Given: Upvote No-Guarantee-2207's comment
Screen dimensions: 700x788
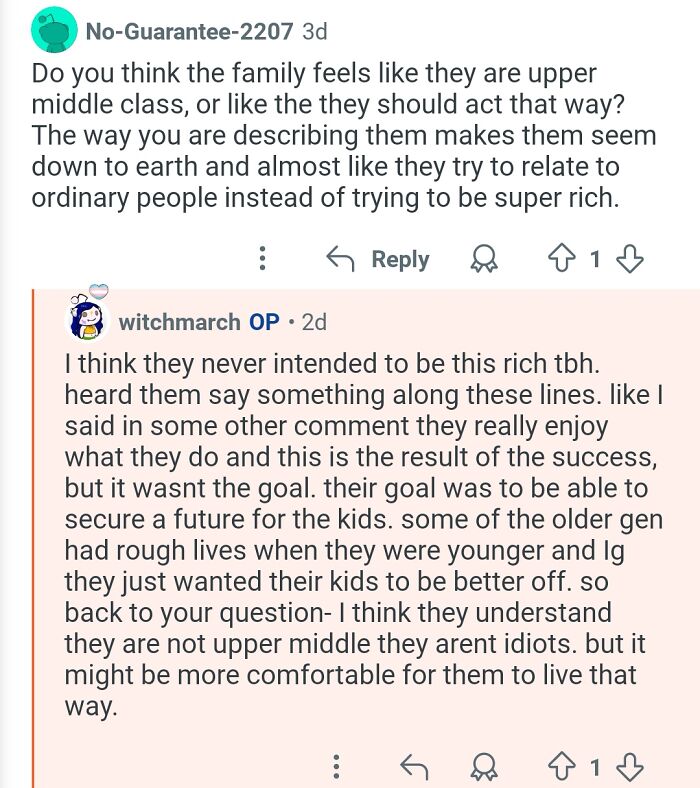Looking at the screenshot, I should (561, 260).
